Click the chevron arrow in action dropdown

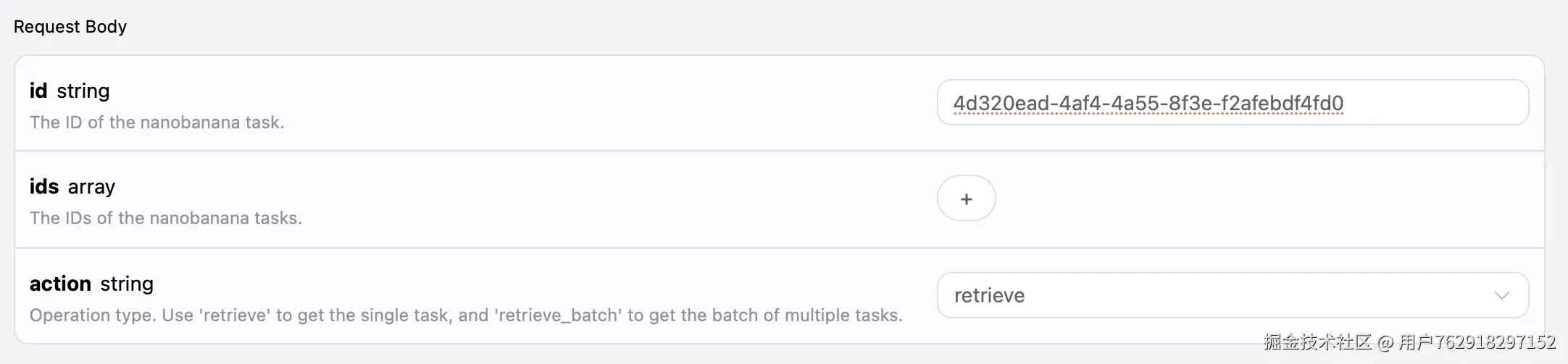click(1501, 295)
